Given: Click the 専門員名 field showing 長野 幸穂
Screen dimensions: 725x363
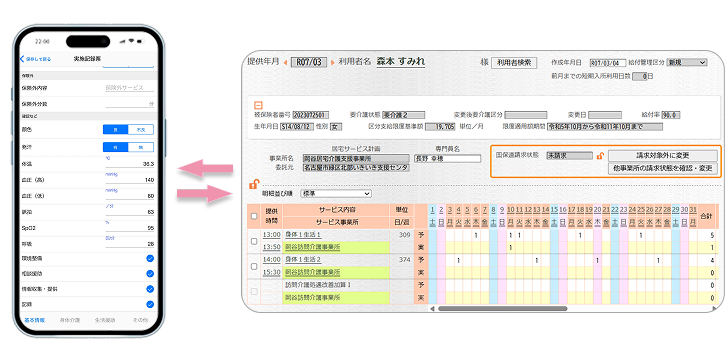Looking at the screenshot, I should 447,159.
